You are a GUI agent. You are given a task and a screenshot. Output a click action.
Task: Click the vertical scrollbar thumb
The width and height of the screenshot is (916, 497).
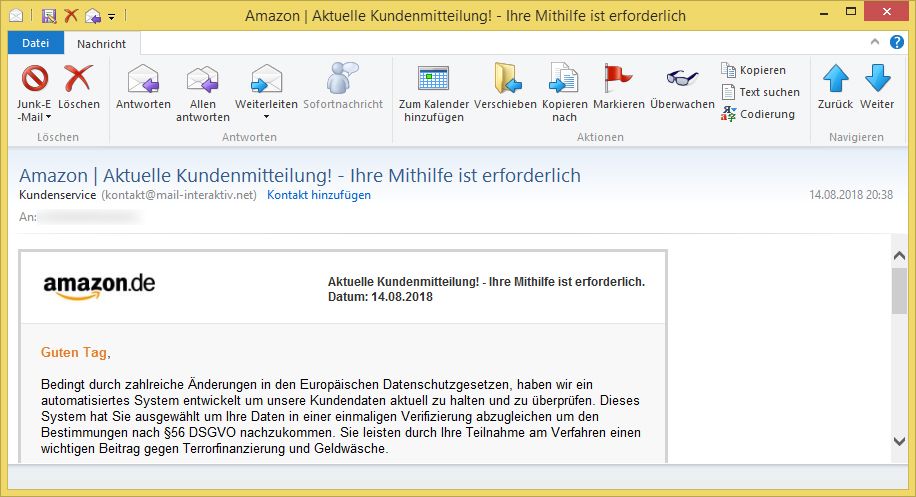pos(899,291)
